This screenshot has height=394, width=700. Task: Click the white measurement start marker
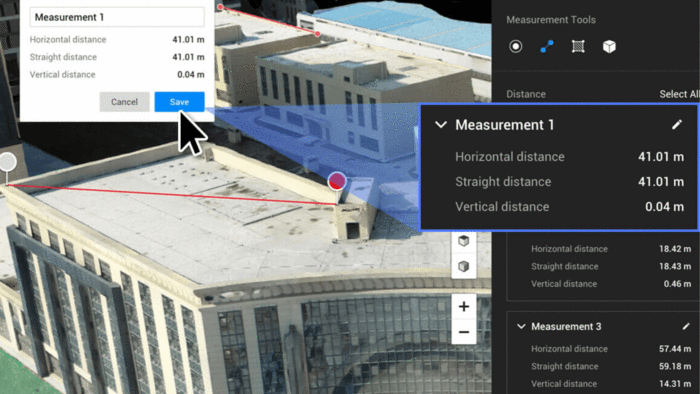8,162
